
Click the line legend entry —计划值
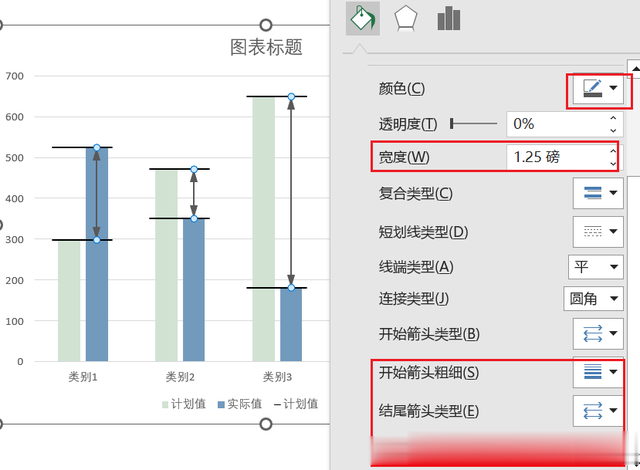[296, 404]
